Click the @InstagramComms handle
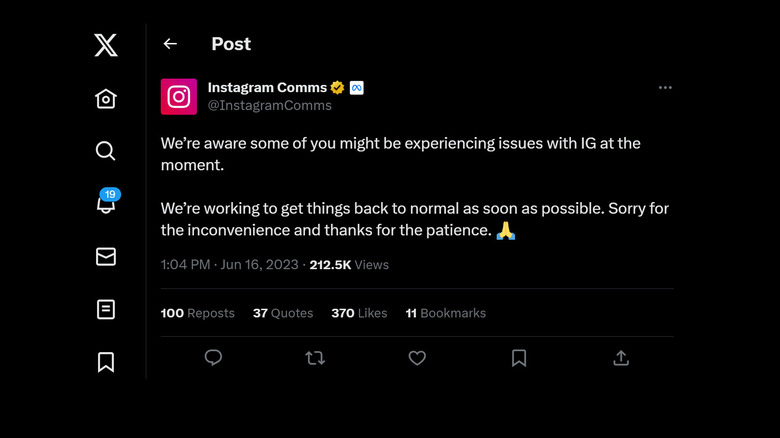Viewport: 780px width, 438px height. point(269,105)
